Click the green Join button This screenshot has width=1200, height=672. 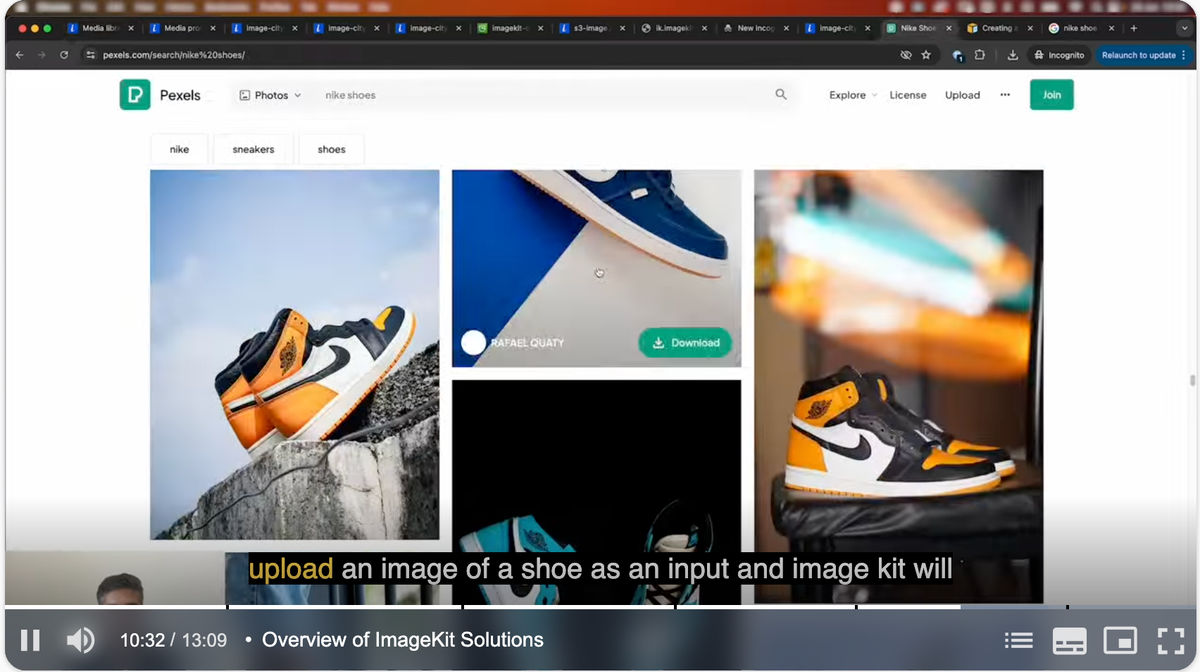click(1052, 95)
